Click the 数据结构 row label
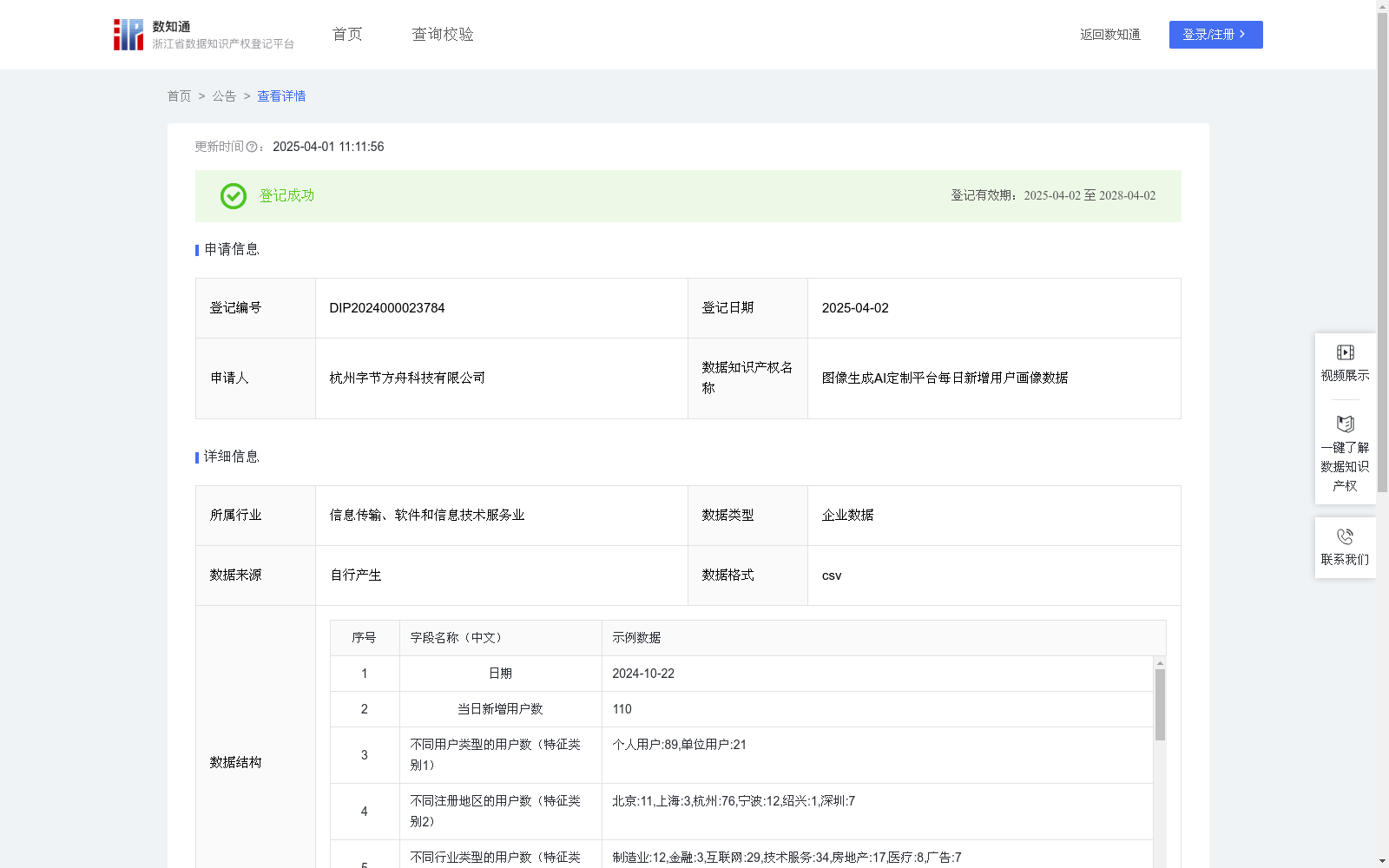 (235, 763)
